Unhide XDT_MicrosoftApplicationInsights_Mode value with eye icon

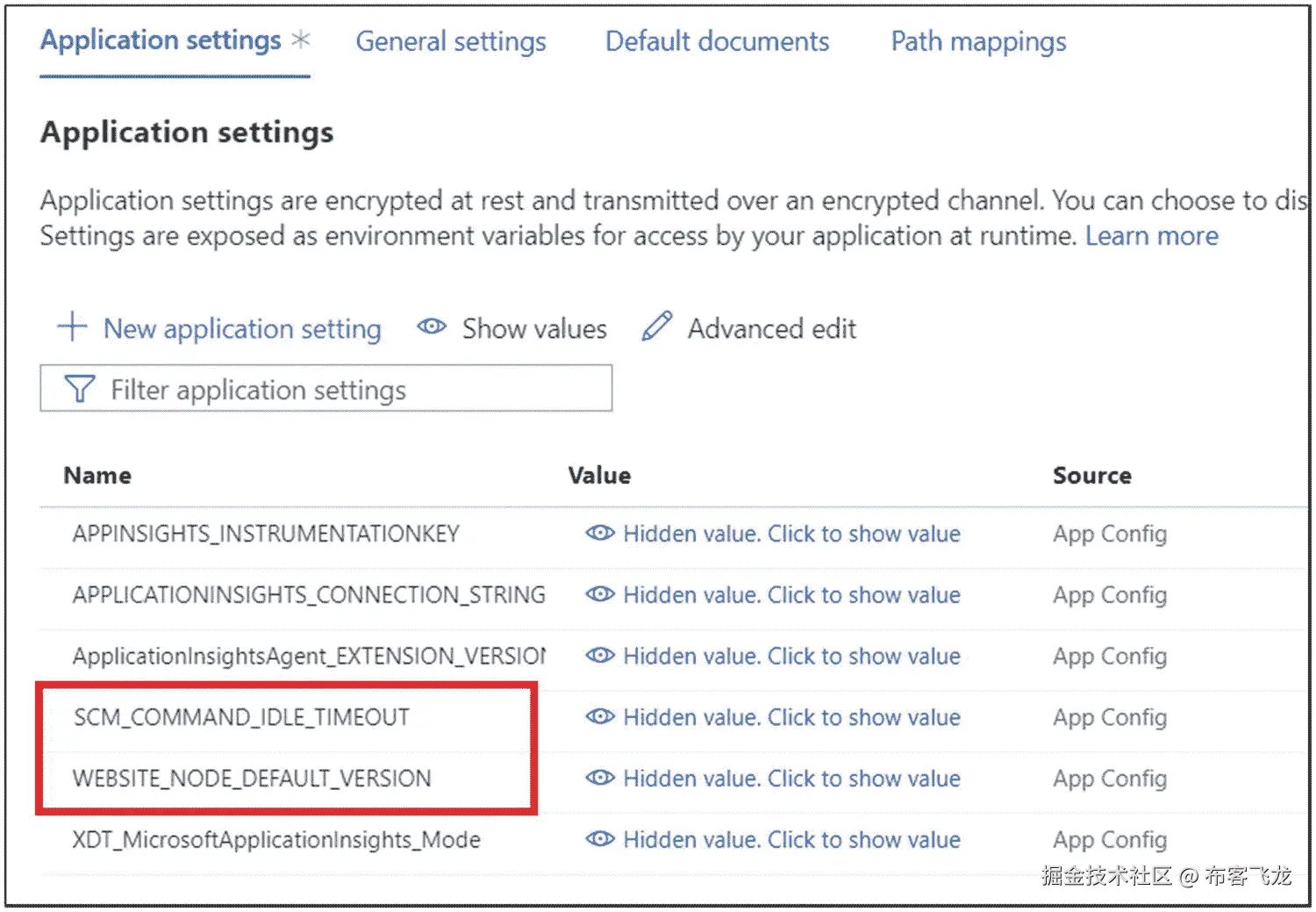tap(600, 839)
